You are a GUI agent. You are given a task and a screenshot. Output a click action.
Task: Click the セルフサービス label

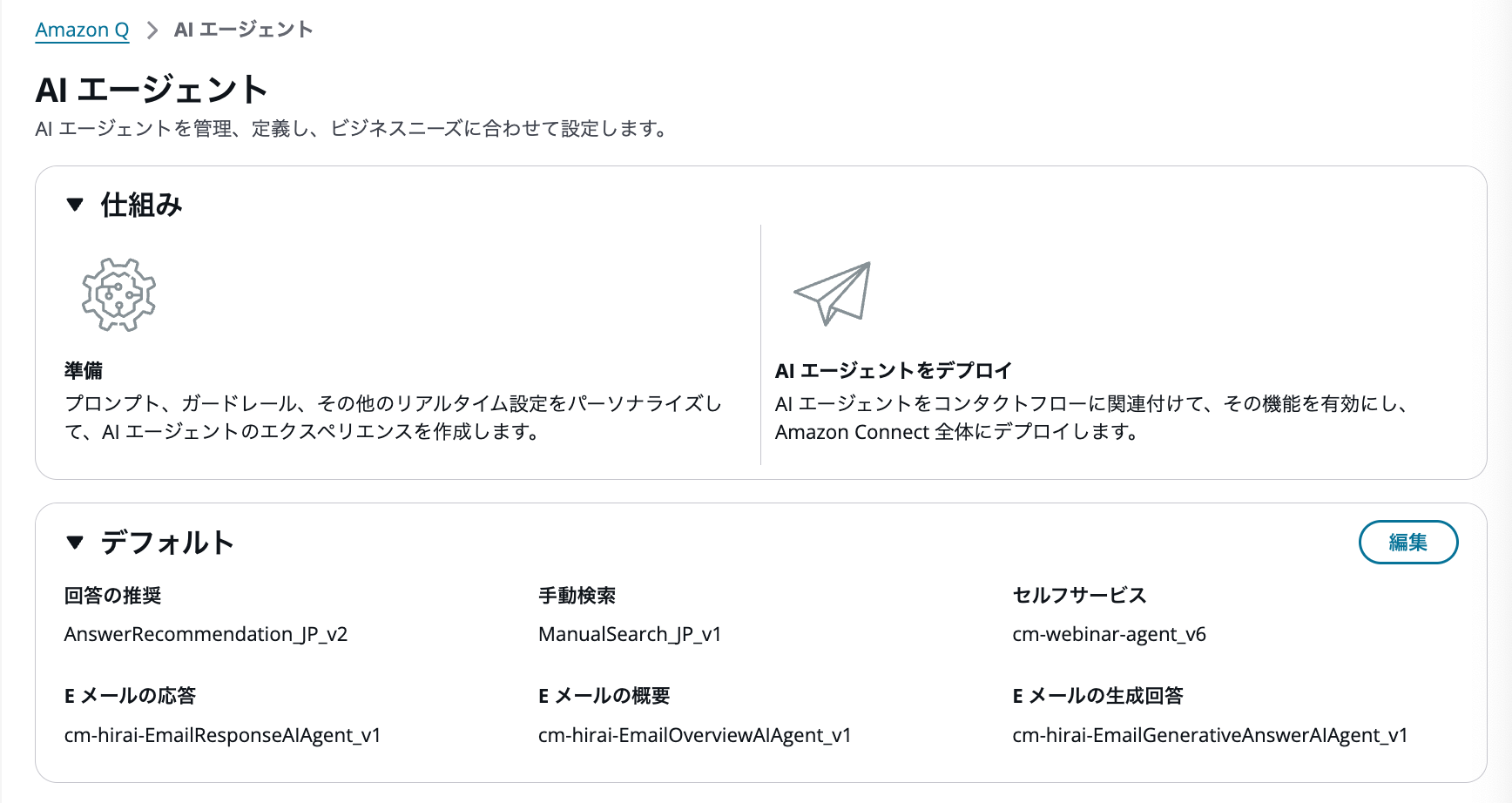(x=1079, y=596)
